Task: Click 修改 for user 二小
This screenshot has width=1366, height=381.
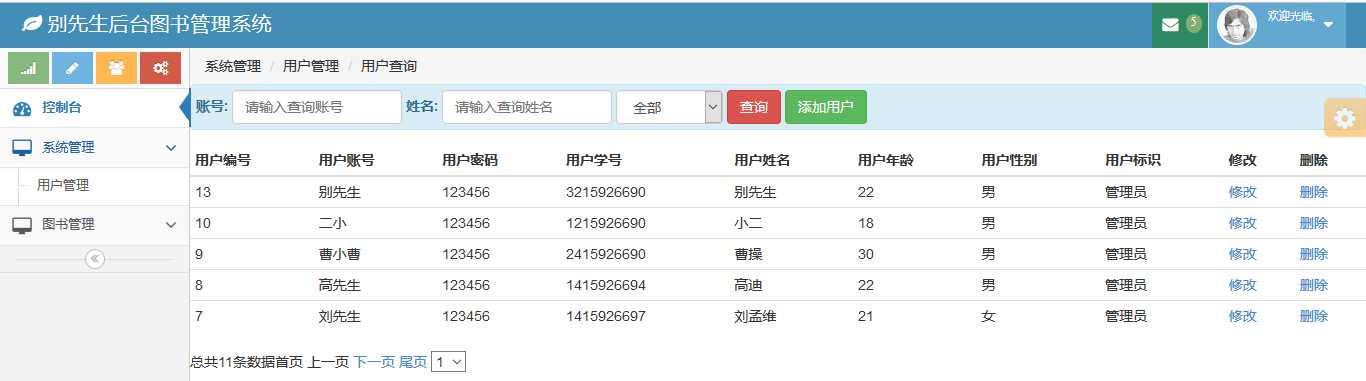Action: point(1243,223)
